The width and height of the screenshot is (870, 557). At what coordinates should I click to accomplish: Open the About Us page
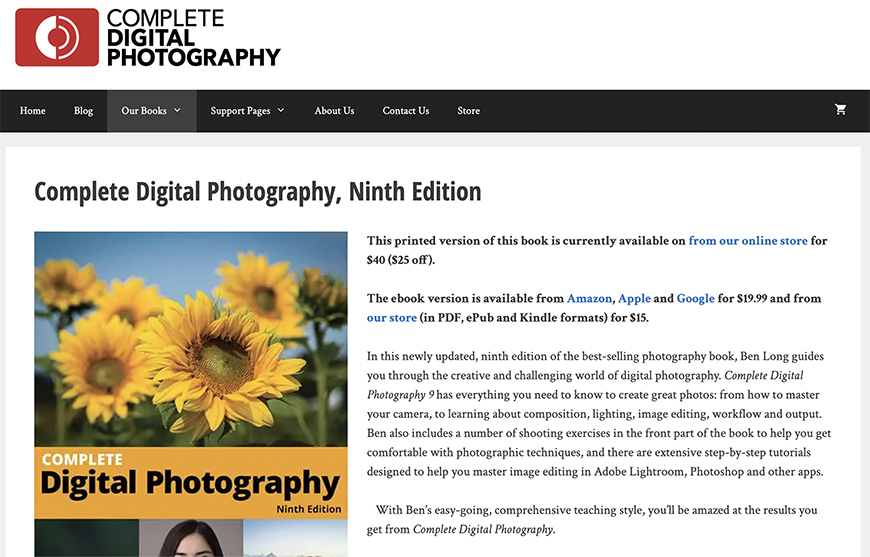tap(334, 110)
